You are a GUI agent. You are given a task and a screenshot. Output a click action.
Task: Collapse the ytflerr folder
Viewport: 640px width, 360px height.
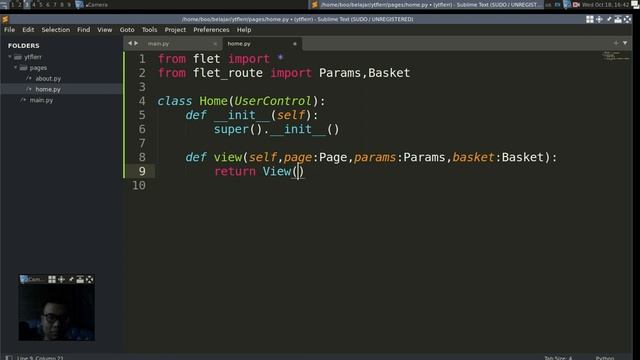10,57
